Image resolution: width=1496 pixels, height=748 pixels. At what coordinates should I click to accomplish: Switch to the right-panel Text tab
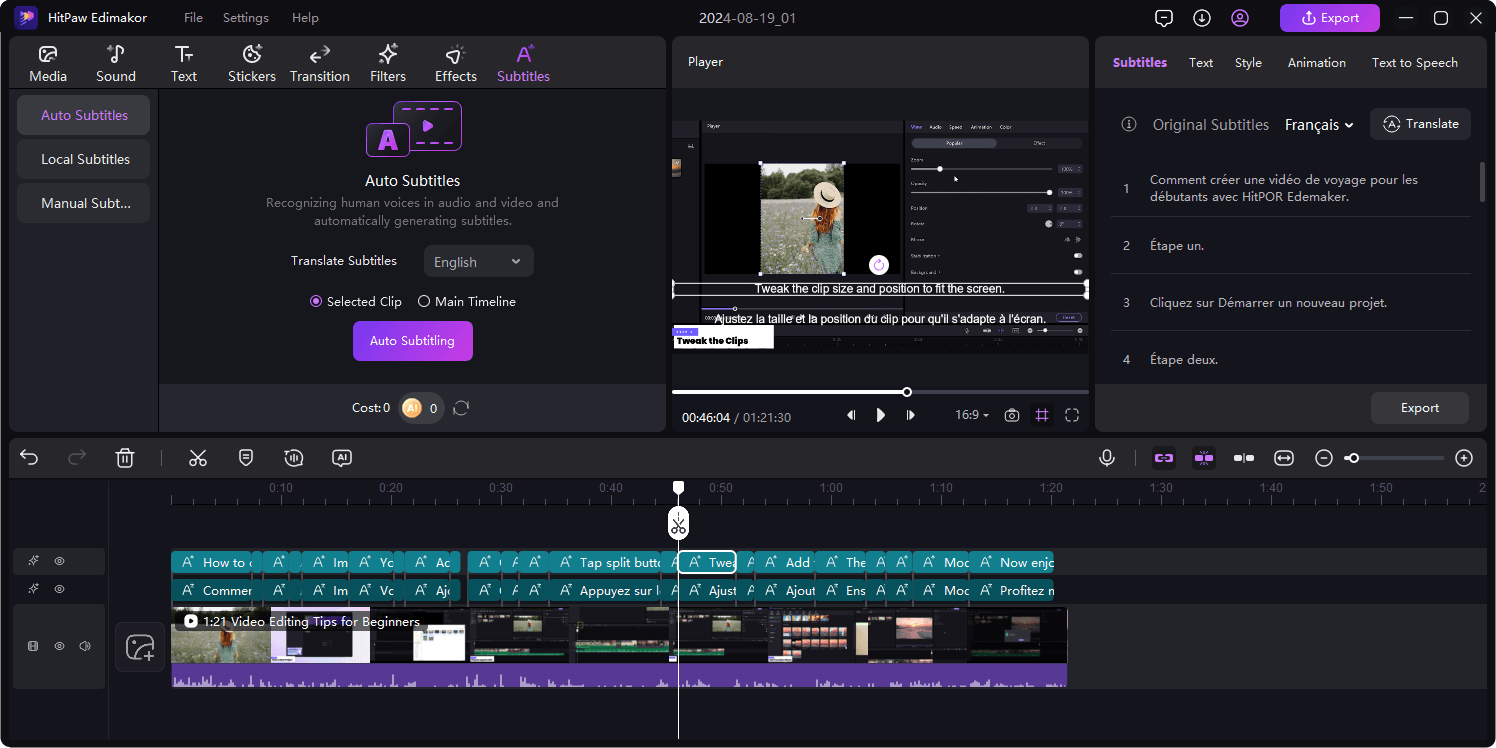pyautogui.click(x=1201, y=62)
